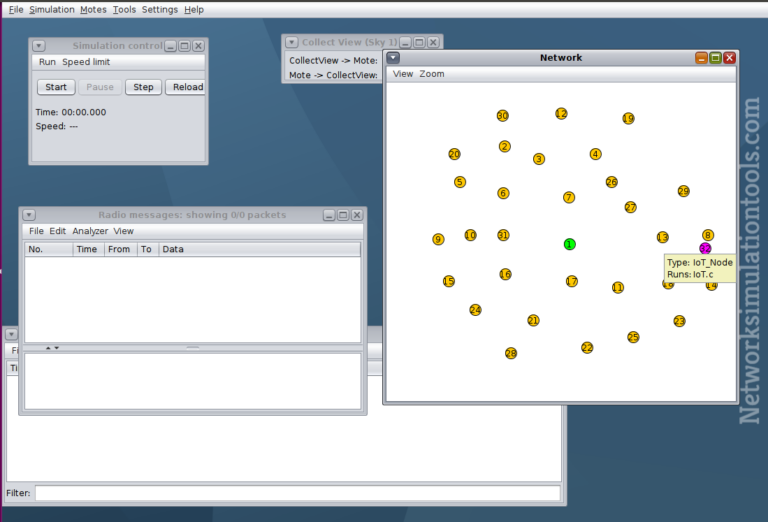Select mote node 28 in network

tap(511, 353)
